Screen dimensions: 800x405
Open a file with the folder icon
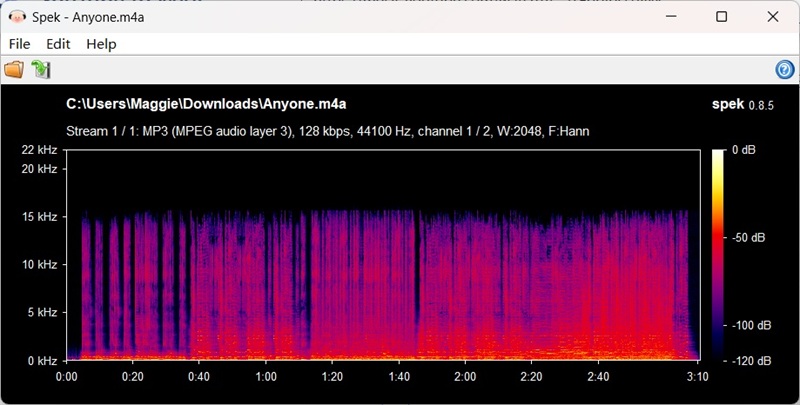click(x=14, y=69)
